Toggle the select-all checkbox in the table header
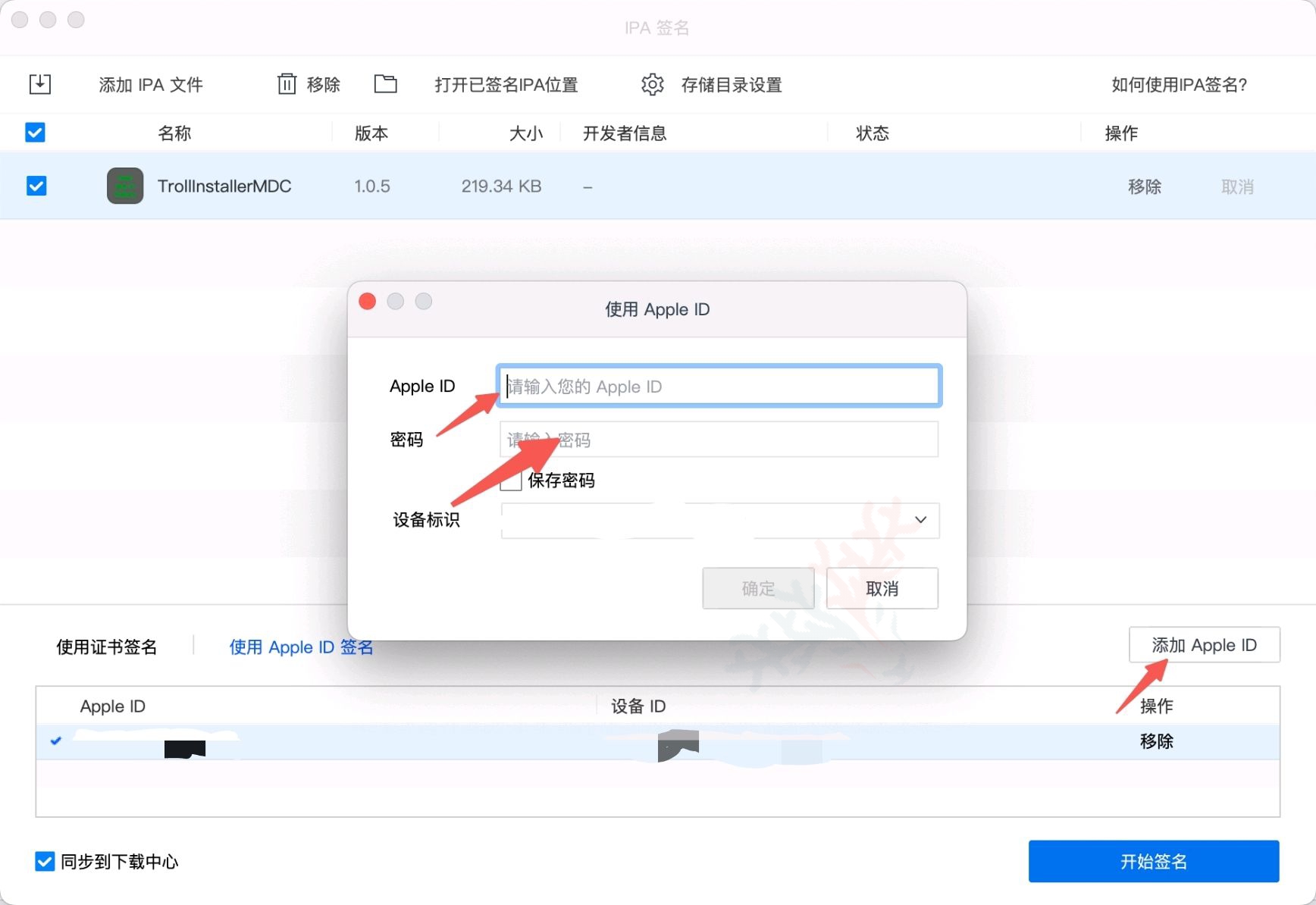Screen dimensions: 1316x905 (x=35, y=133)
